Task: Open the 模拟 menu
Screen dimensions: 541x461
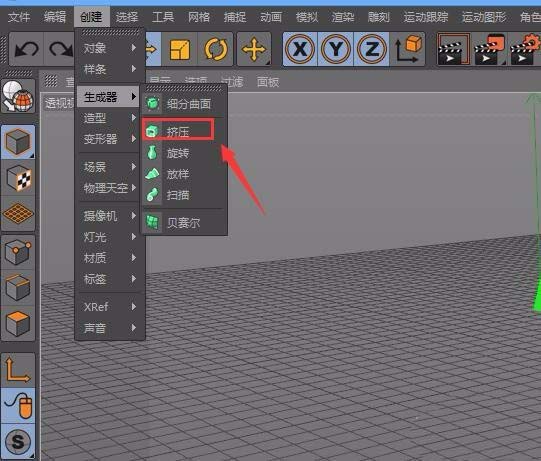Action: coord(307,17)
